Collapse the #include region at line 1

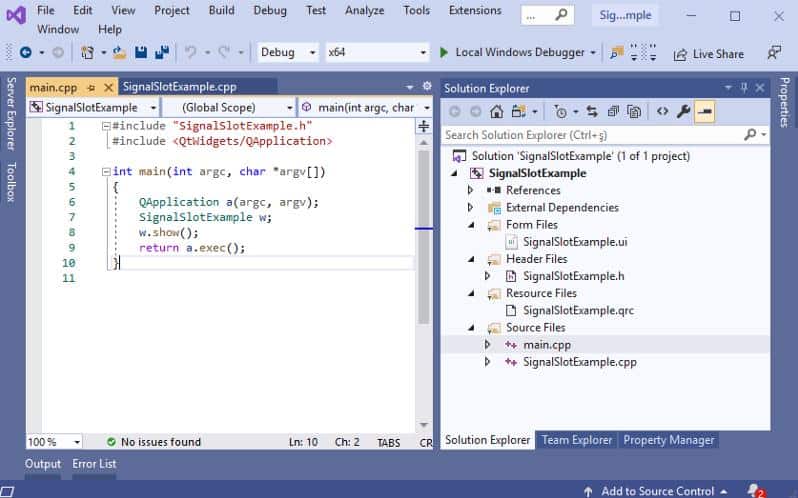point(105,126)
